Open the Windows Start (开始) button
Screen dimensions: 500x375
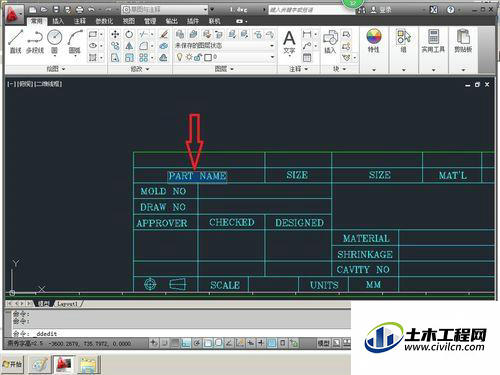[12, 364]
